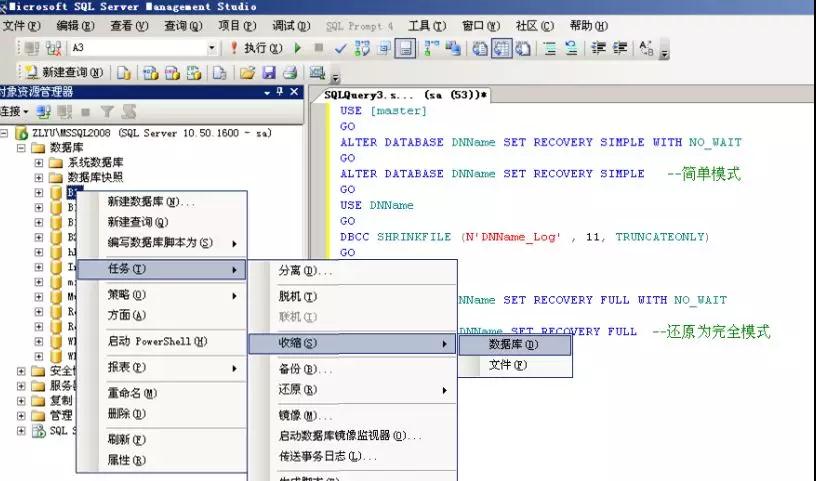816x481 pixels.
Task: Open the 工具(T) menu in menu bar
Action: coord(427,25)
